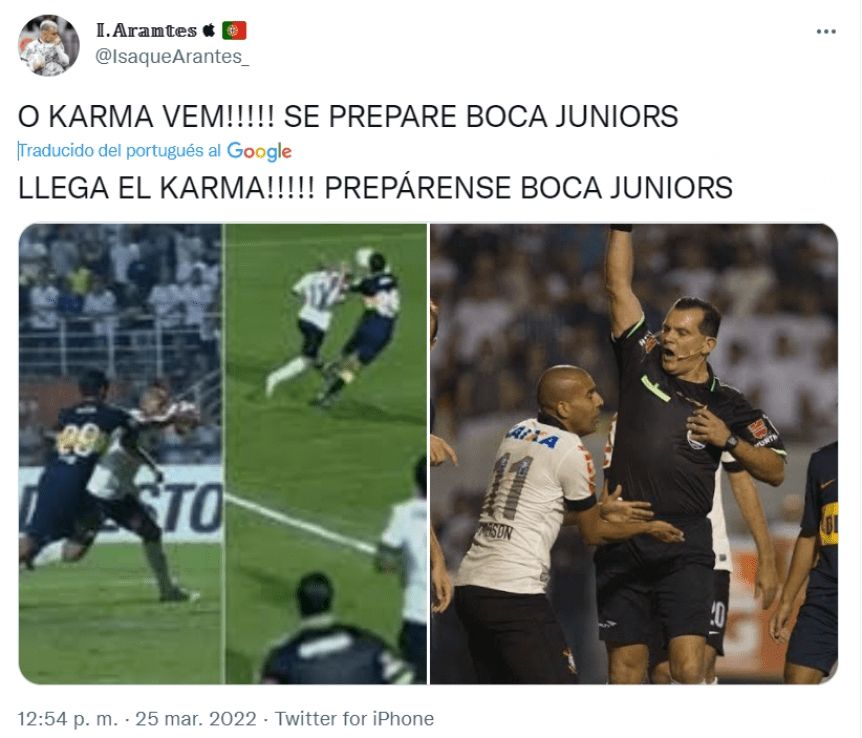
Task: Open the round profile avatar photo
Action: [x=49, y=45]
